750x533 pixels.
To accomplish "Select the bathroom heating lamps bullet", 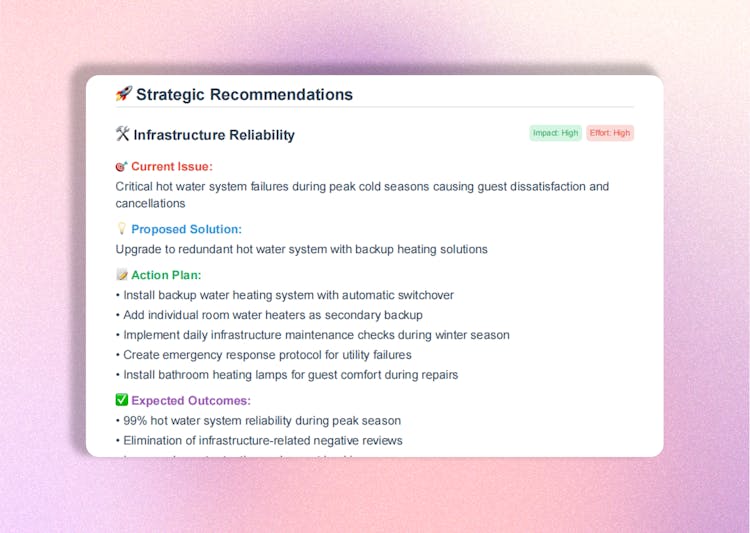I will (x=290, y=375).
